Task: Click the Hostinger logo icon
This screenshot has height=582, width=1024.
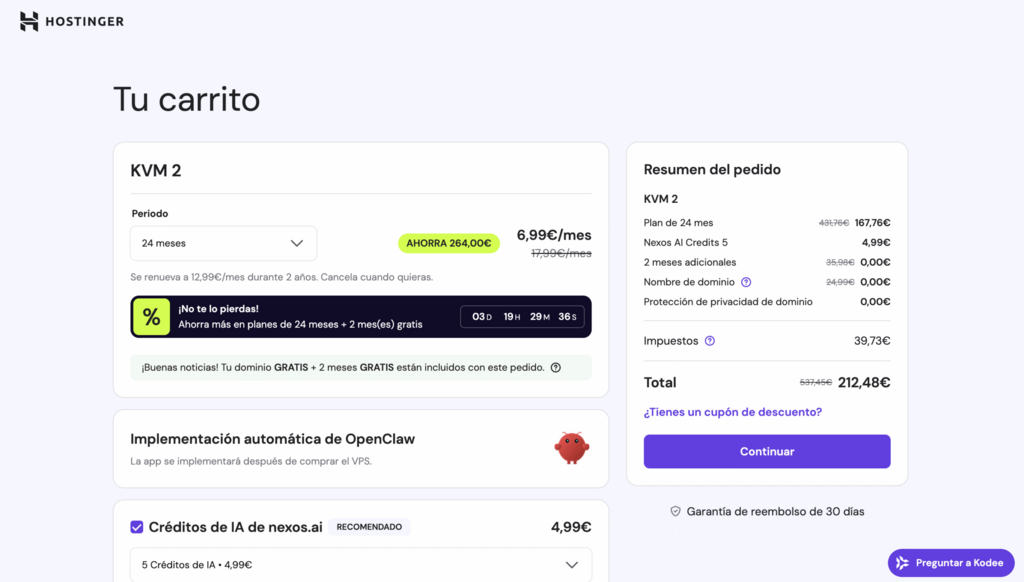Action: pos(29,20)
